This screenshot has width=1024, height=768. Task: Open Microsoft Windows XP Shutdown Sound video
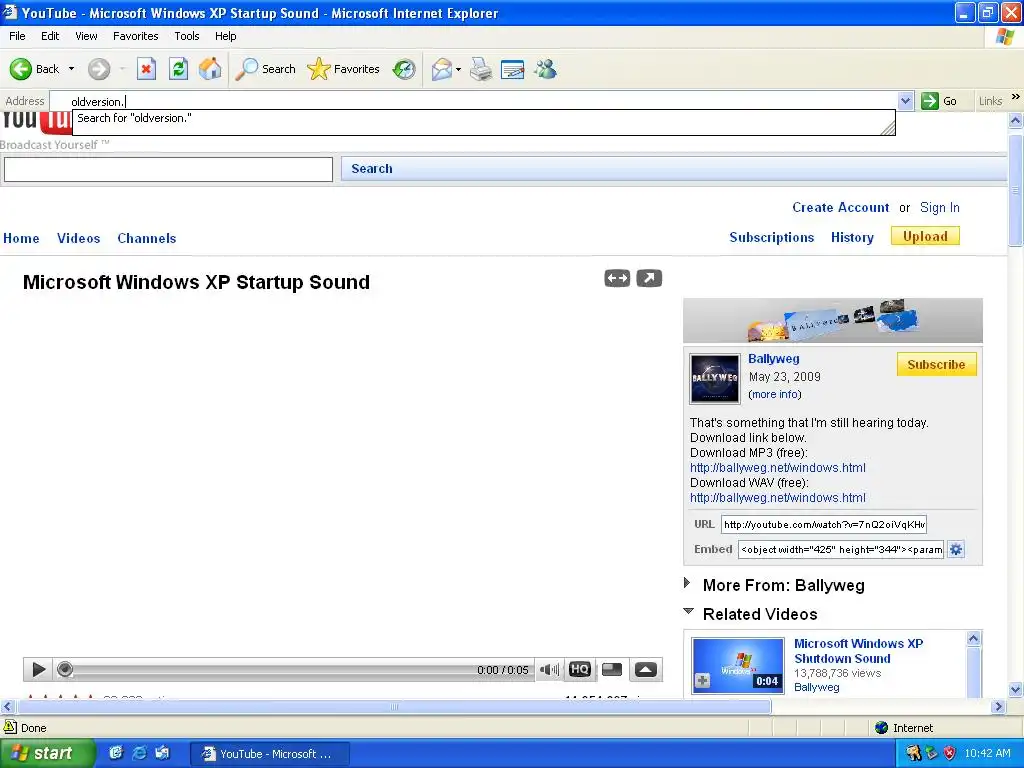858,651
